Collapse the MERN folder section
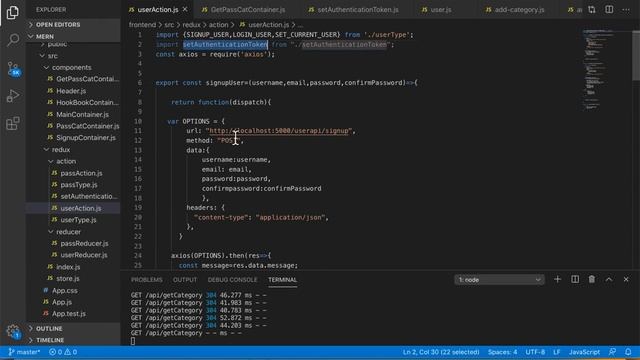 click(x=73, y=36)
